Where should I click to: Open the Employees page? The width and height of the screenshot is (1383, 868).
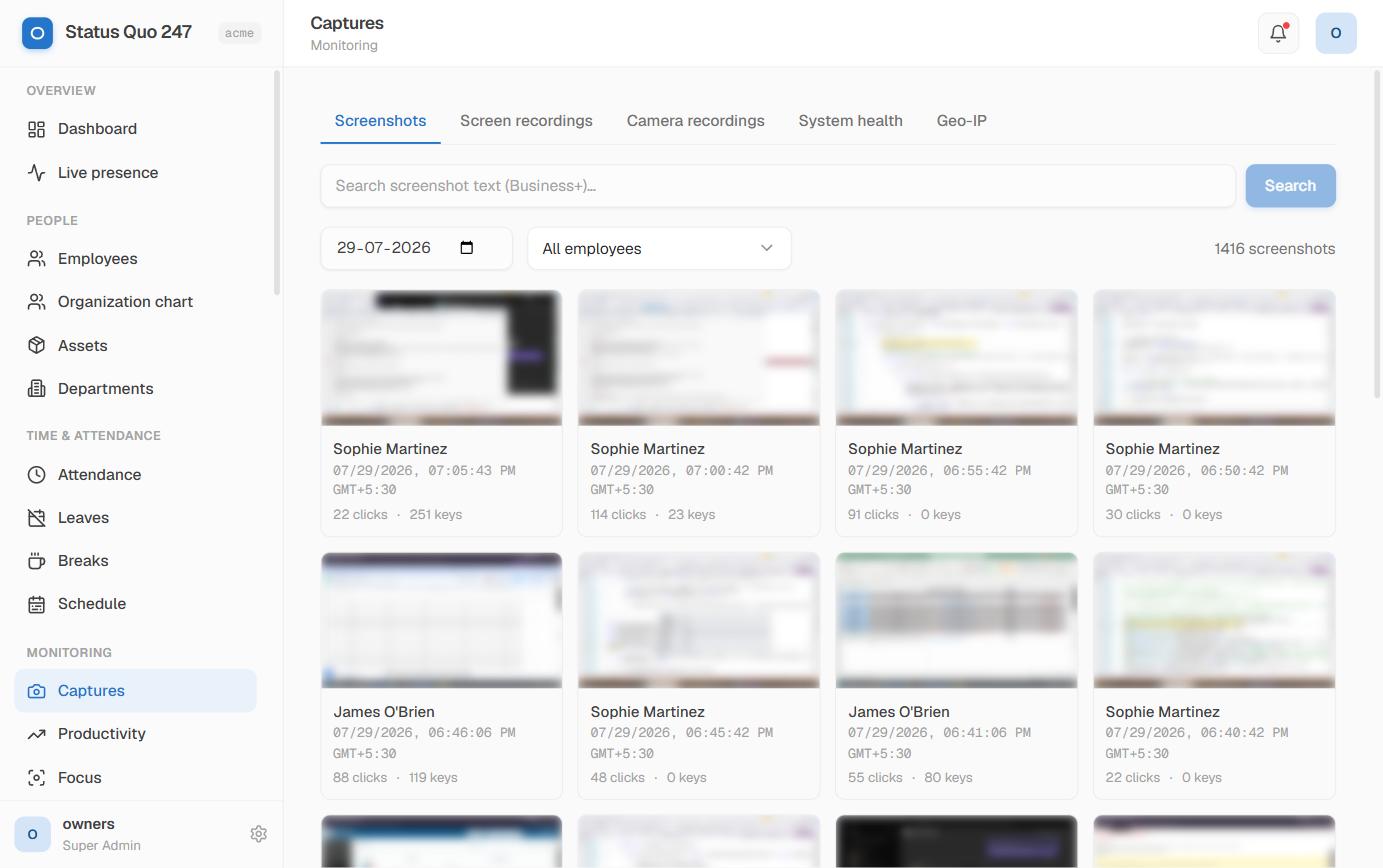point(135,259)
